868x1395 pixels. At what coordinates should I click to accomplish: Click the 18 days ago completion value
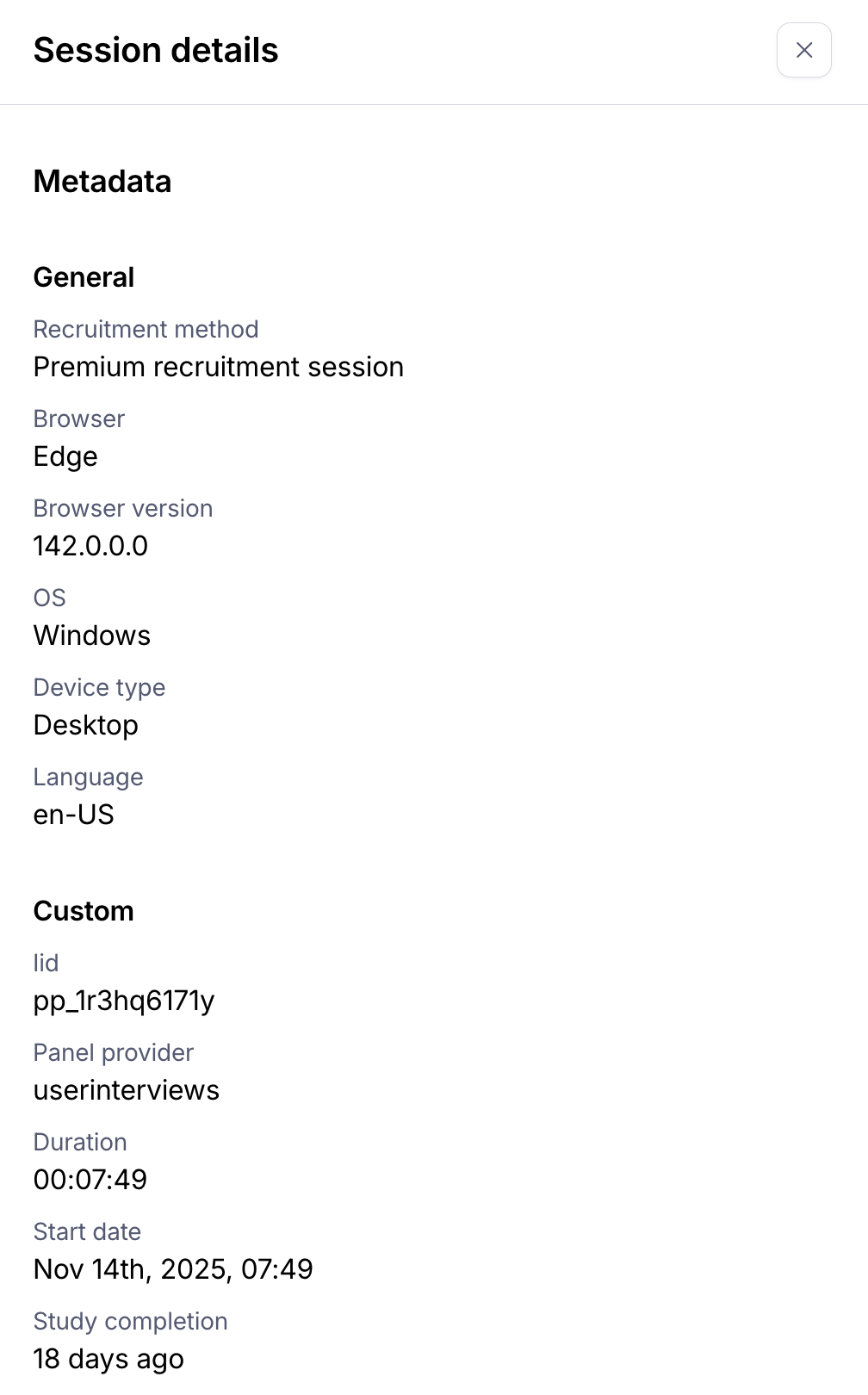(108, 1359)
